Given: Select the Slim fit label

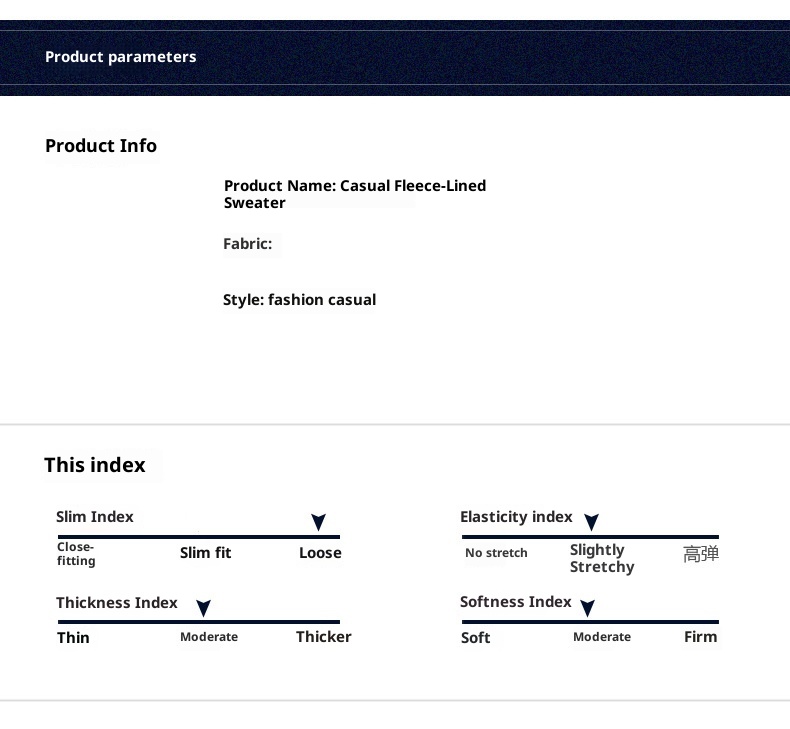Looking at the screenshot, I should click(x=205, y=553).
